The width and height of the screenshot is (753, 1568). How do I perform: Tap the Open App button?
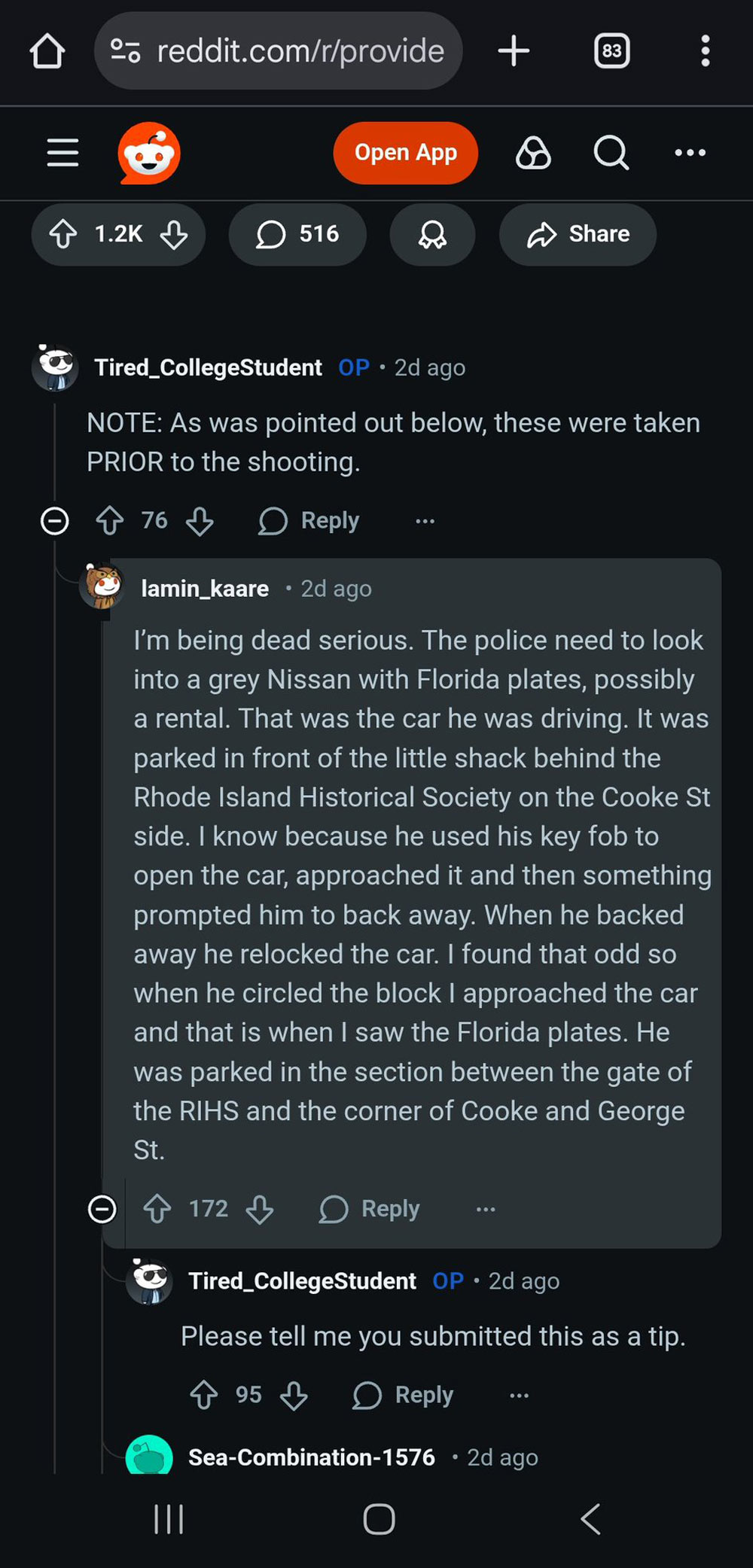pyautogui.click(x=405, y=153)
